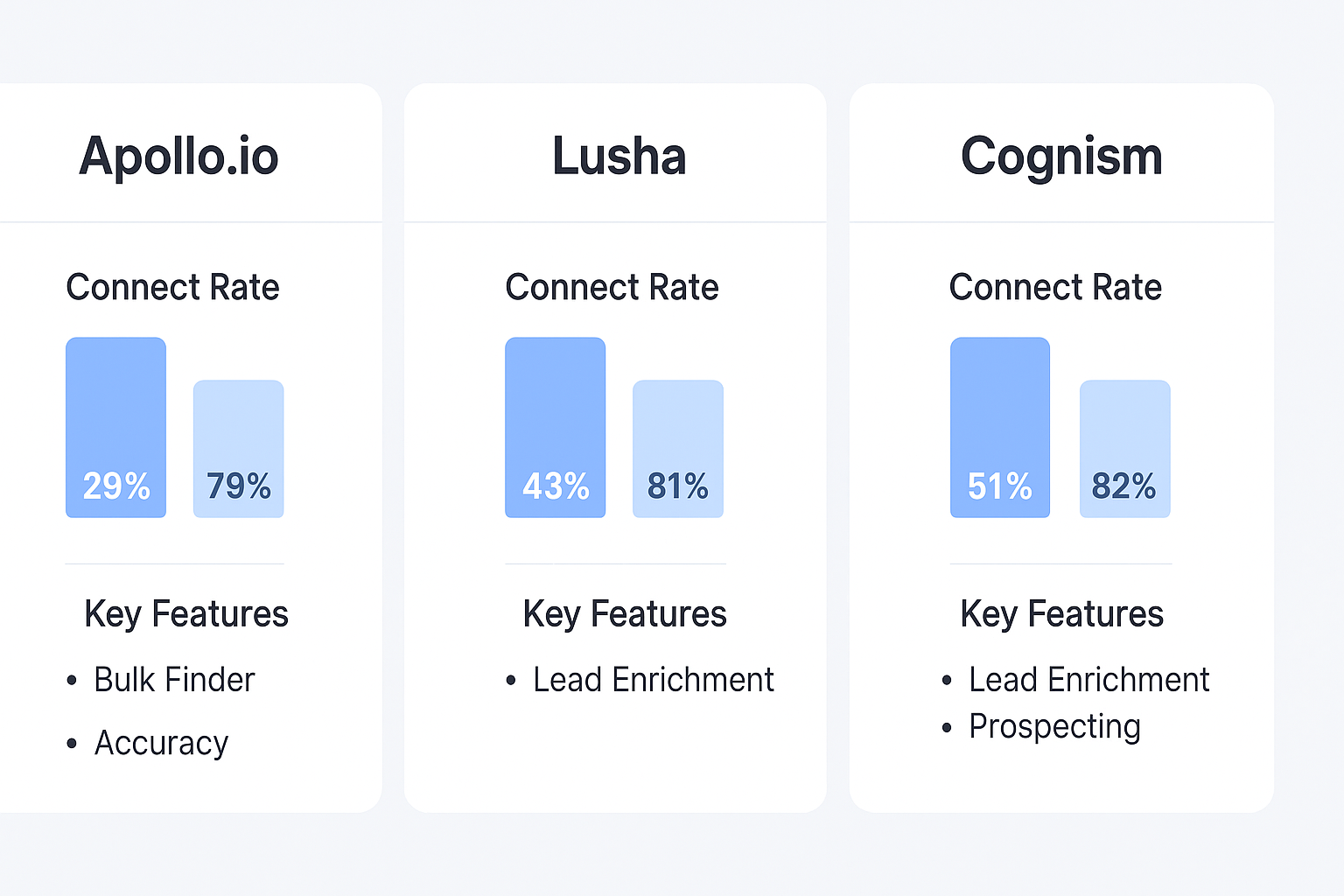The height and width of the screenshot is (896, 1344).
Task: Click Key Features heading under Apollo.io
Action: [186, 614]
